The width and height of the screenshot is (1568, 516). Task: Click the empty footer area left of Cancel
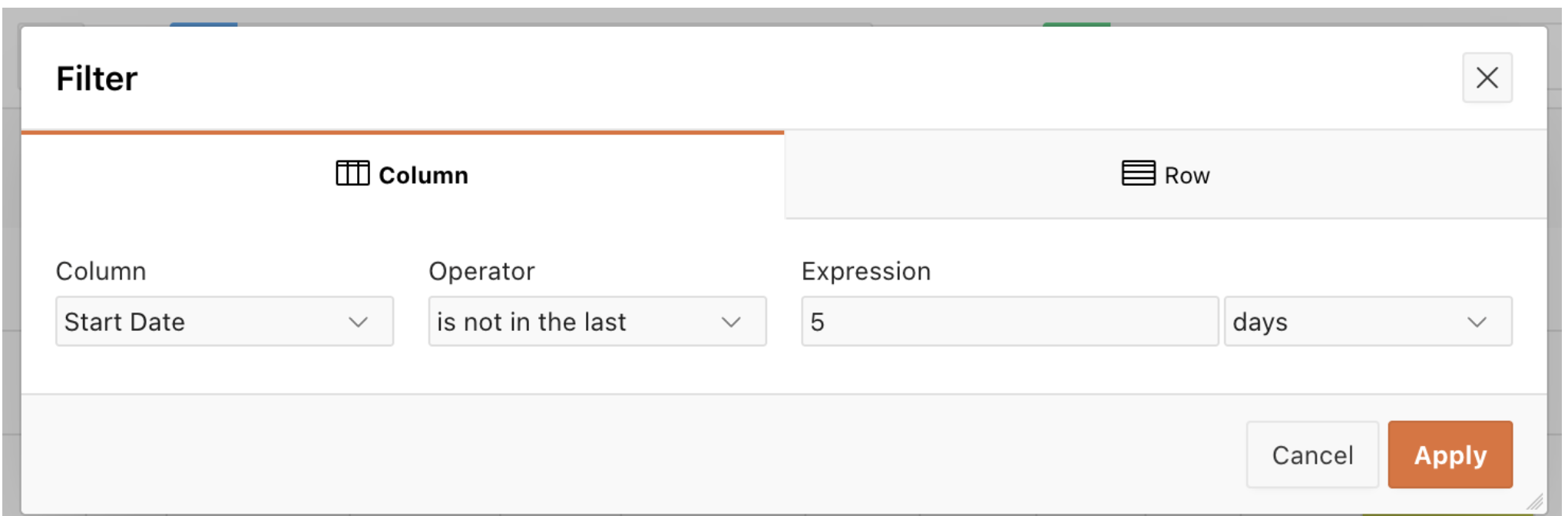point(614,455)
